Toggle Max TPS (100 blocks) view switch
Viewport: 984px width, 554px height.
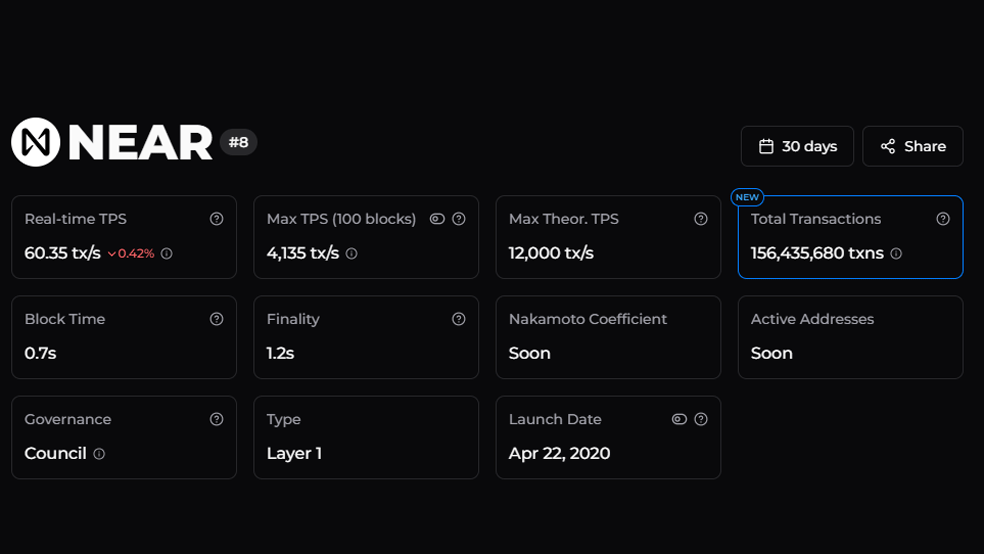tap(437, 219)
